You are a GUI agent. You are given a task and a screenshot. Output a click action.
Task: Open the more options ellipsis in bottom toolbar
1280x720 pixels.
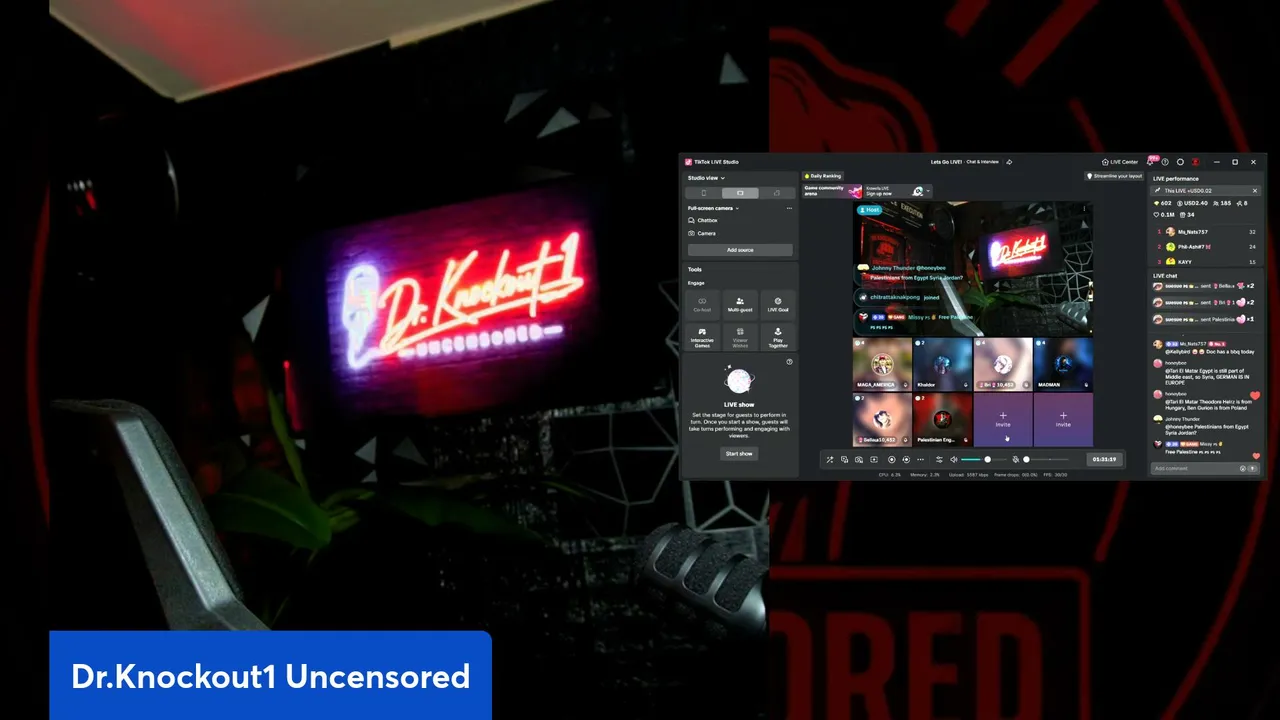(x=920, y=459)
